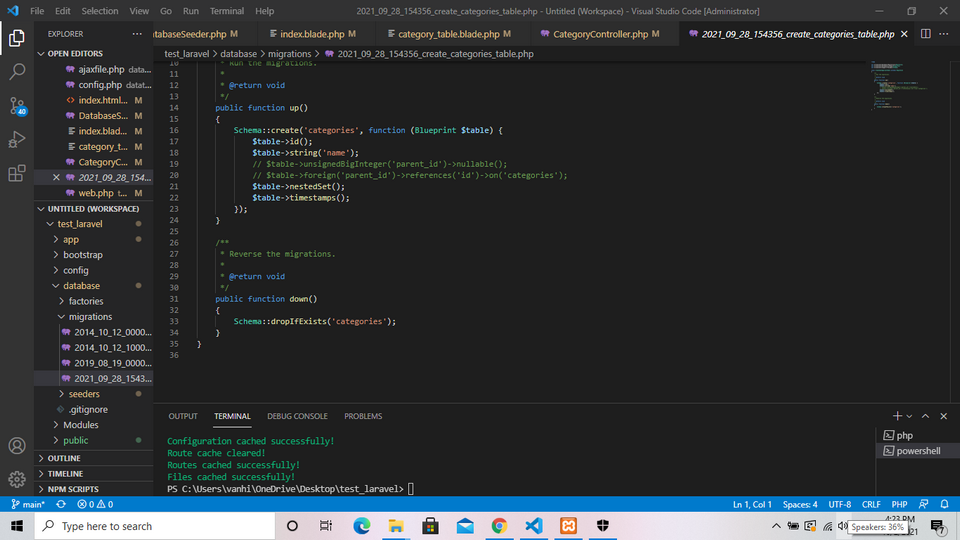
Task: Open the Terminal menu
Action: [x=226, y=11]
